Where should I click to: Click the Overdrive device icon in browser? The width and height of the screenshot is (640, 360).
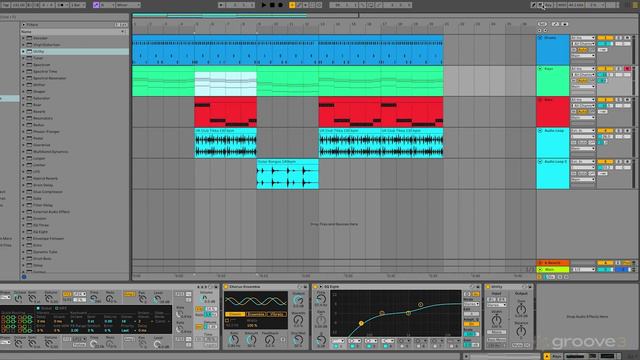click(x=29, y=145)
